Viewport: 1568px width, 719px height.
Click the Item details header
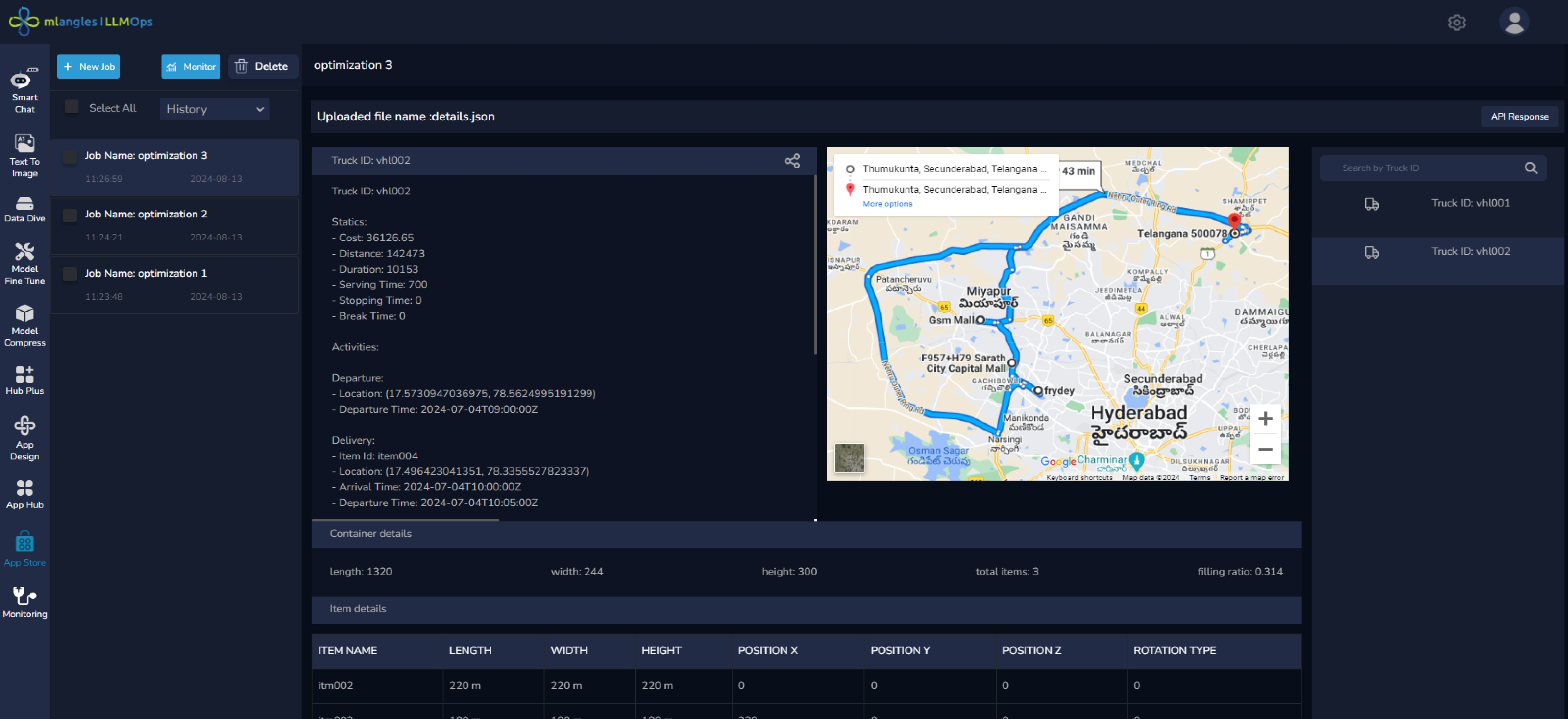coord(806,609)
